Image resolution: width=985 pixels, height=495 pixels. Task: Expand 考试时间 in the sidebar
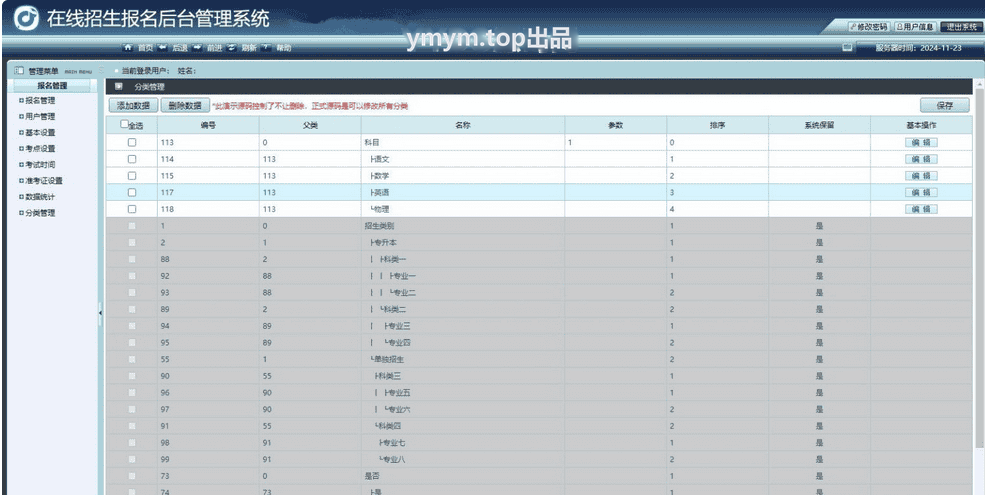tap(21, 165)
